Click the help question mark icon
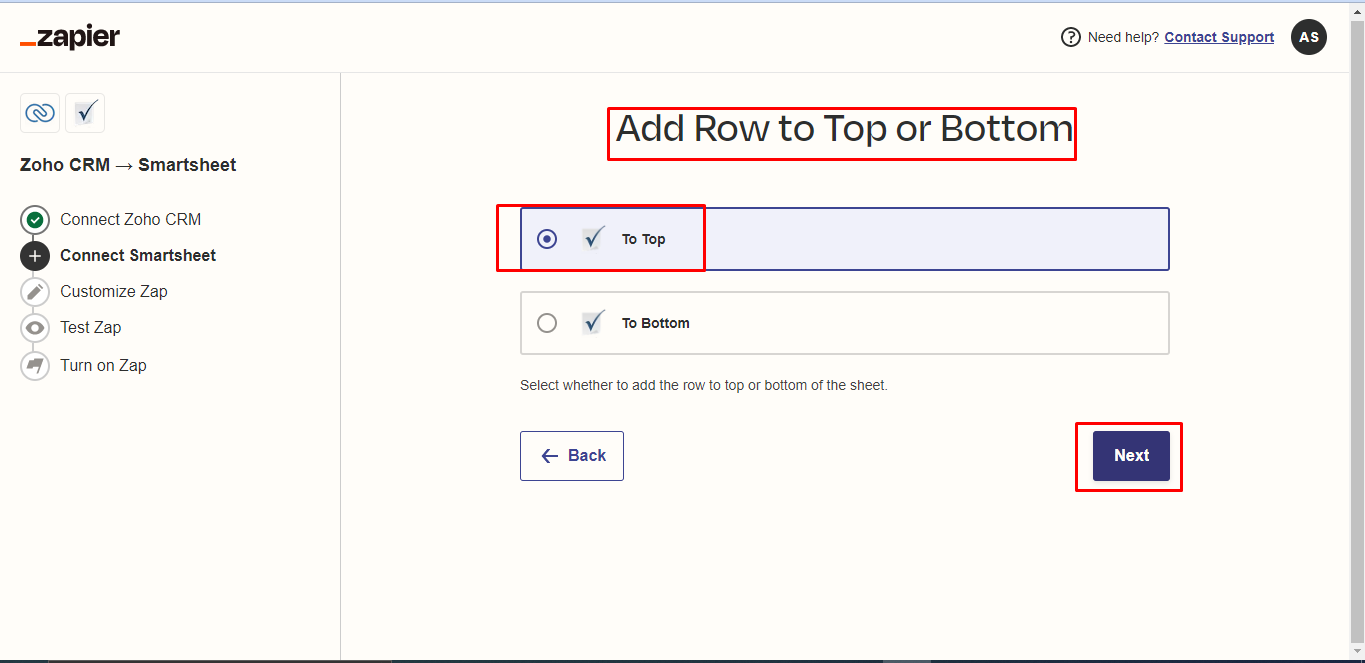The width and height of the screenshot is (1365, 663). pos(1071,37)
